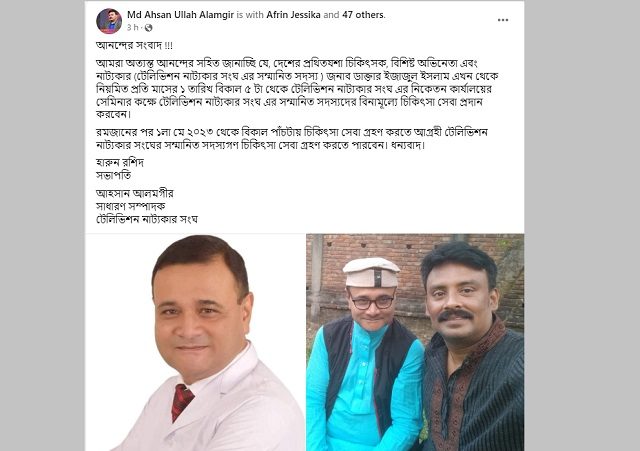Open the post options three-dot menu
Image resolution: width=640 pixels, height=451 pixels.
click(x=503, y=20)
